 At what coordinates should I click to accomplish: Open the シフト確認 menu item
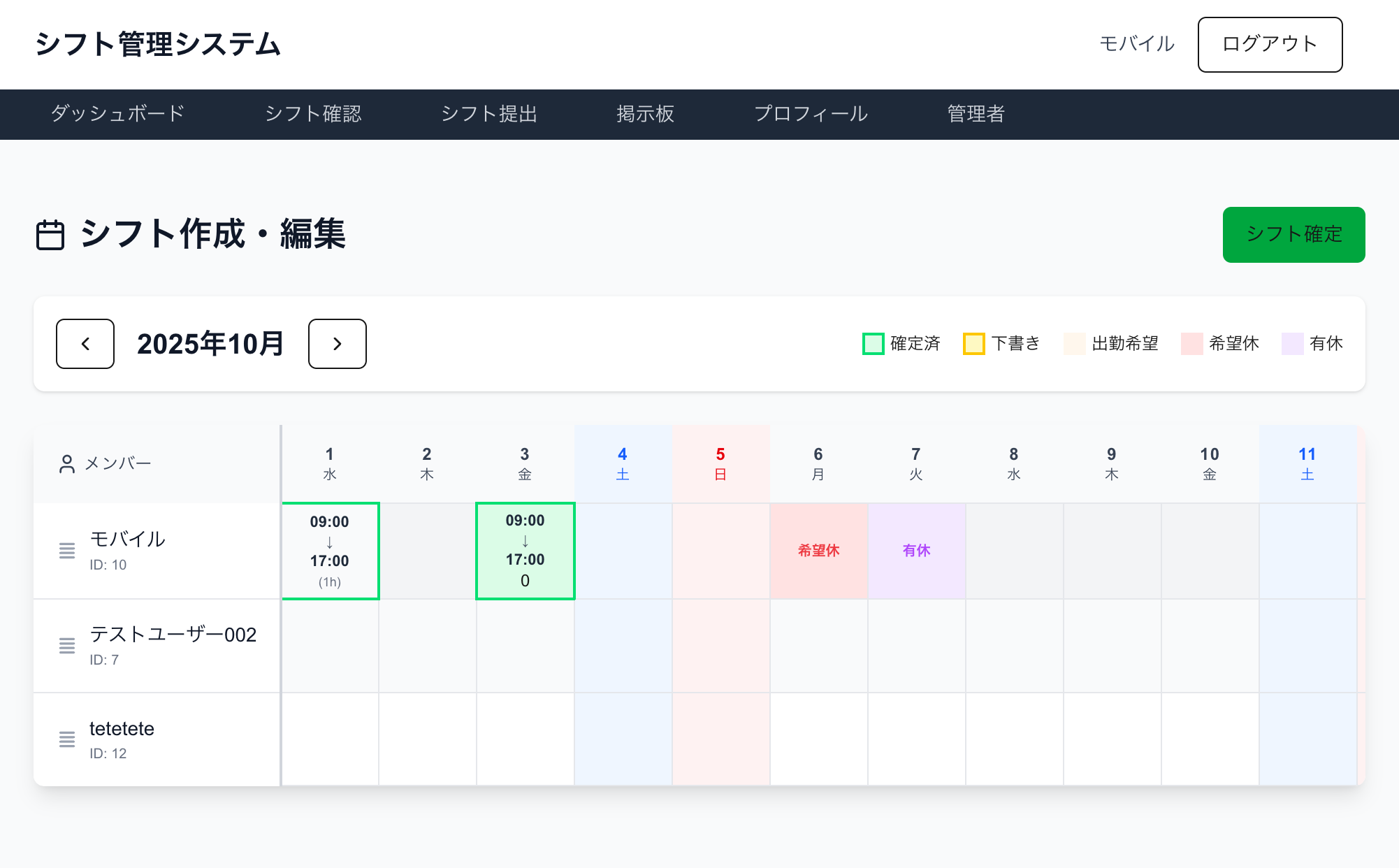coord(313,114)
